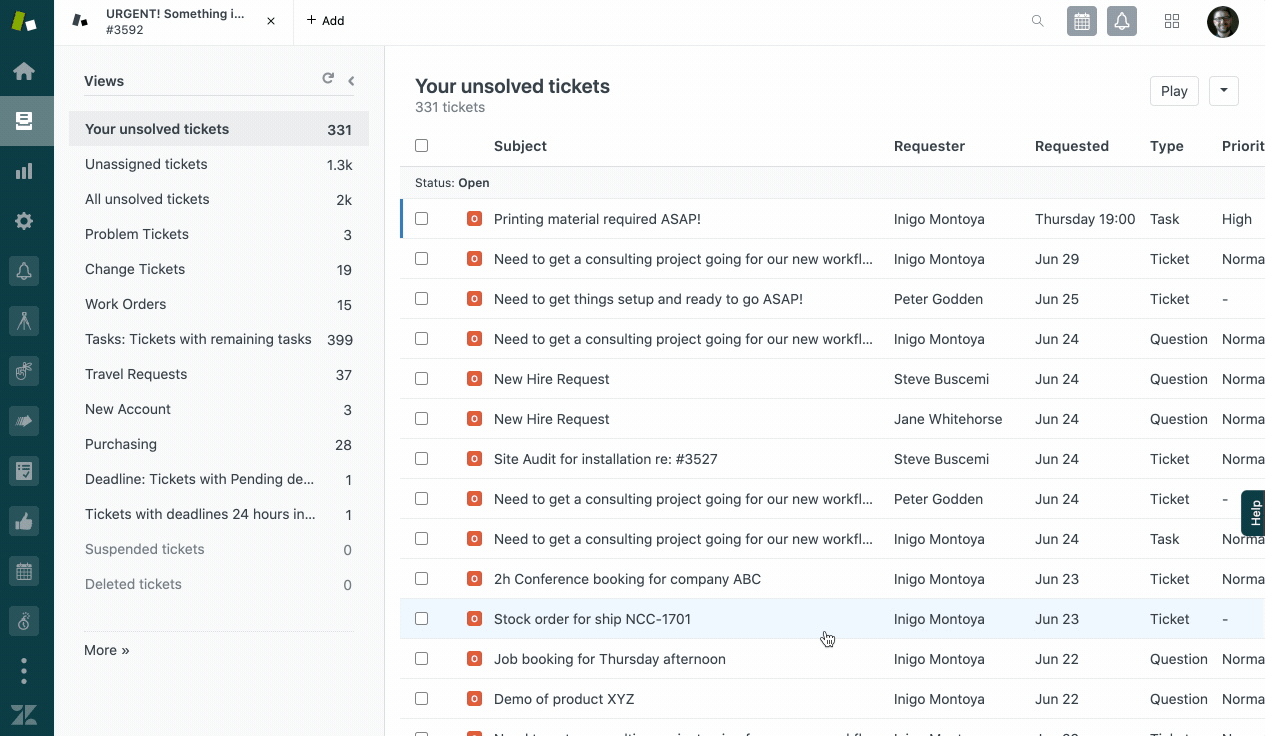Screen dimensions: 1265x736
Task: Click the search magnifier in the top bar
Action: [x=1037, y=20]
